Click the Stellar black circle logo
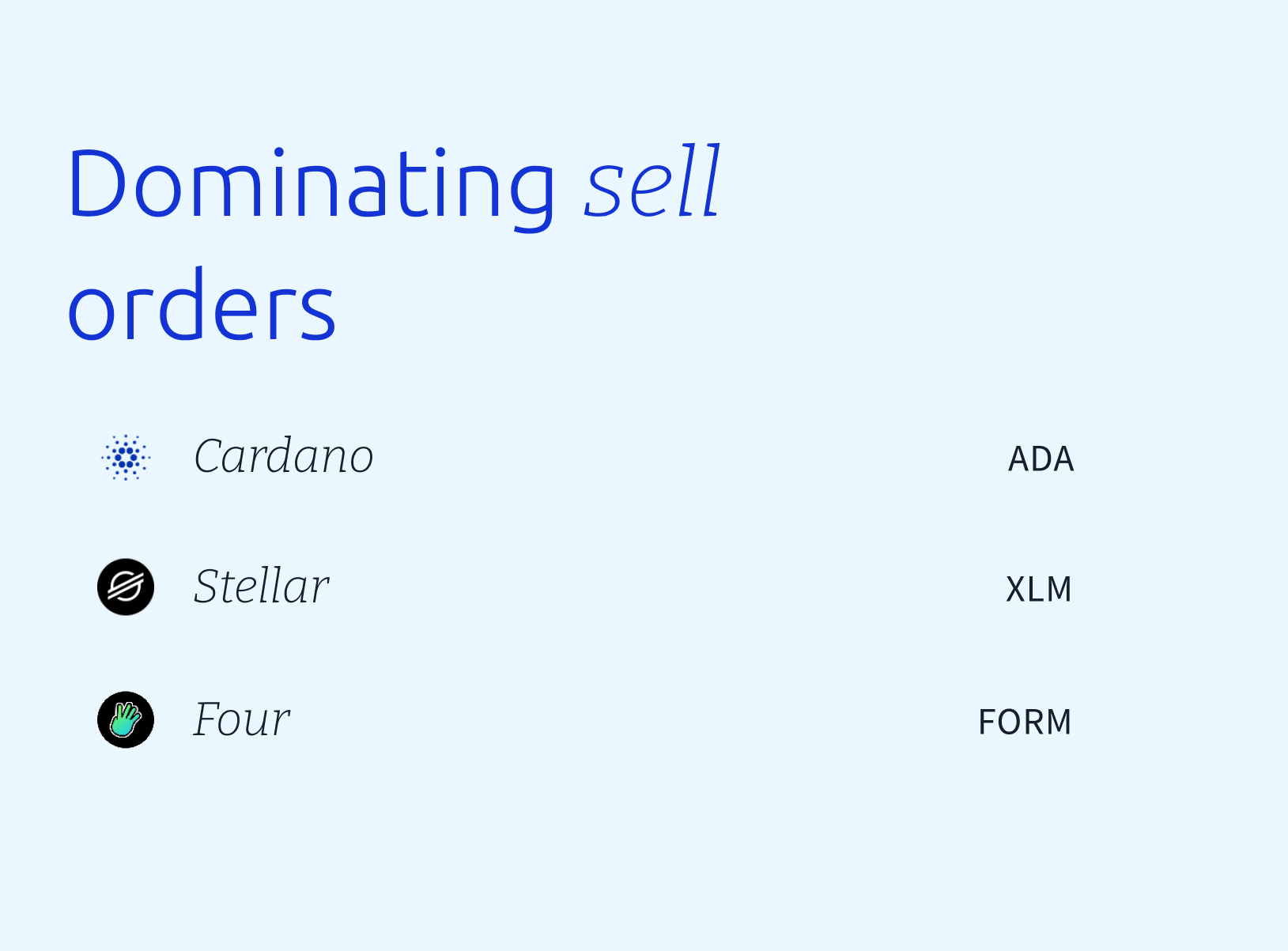The width and height of the screenshot is (1288, 951). click(x=126, y=587)
